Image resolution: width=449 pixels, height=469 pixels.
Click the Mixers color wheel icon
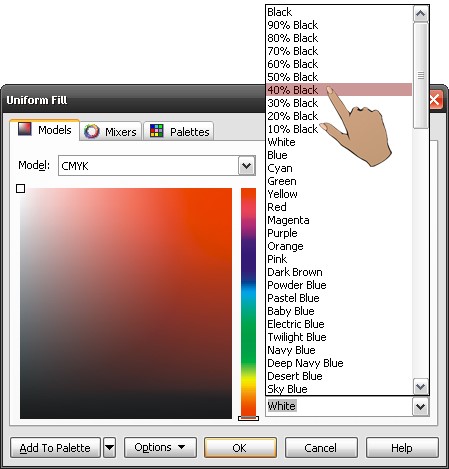click(92, 131)
